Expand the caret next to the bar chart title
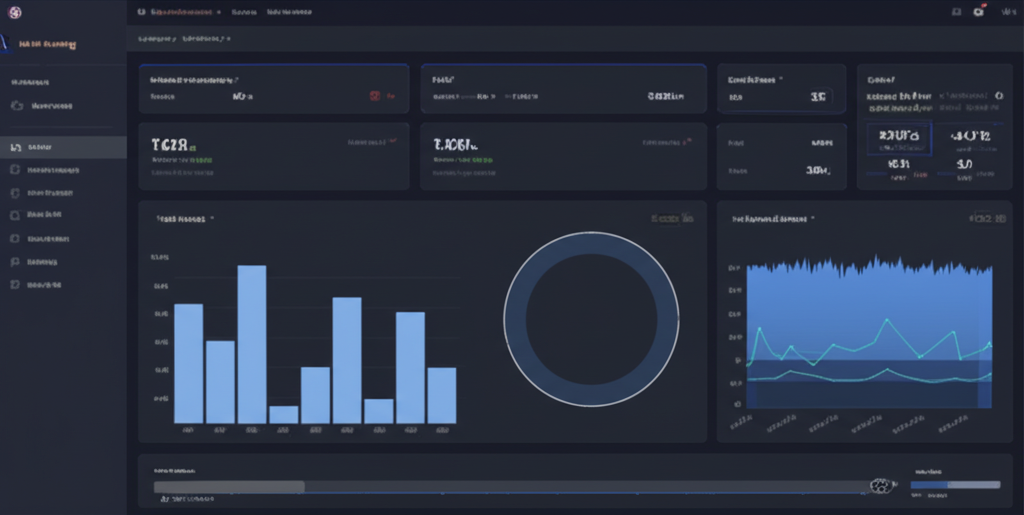This screenshot has height=515, width=1024. pos(212,219)
